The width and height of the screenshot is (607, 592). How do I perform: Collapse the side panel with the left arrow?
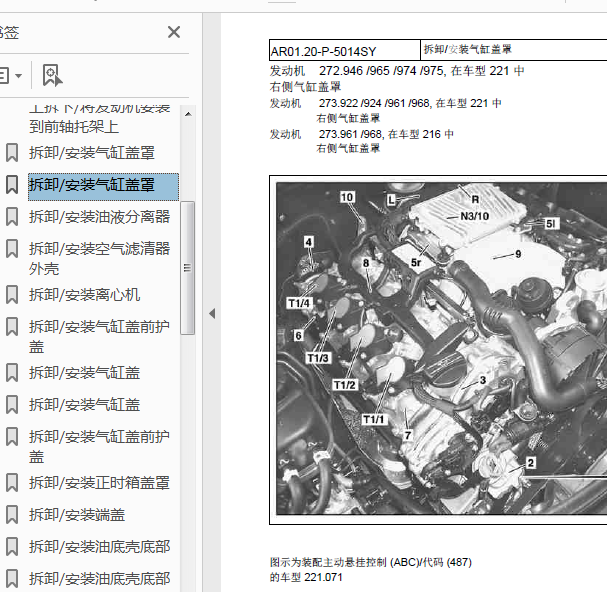click(x=212, y=313)
